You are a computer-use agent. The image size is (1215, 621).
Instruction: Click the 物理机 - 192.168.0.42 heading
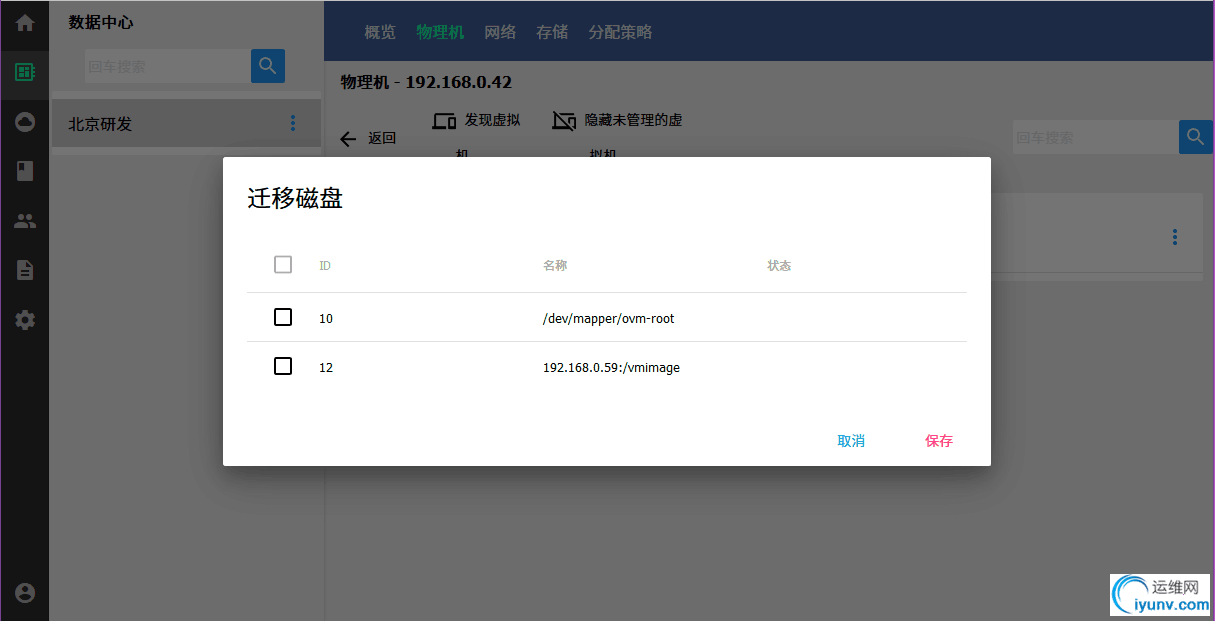pos(426,82)
